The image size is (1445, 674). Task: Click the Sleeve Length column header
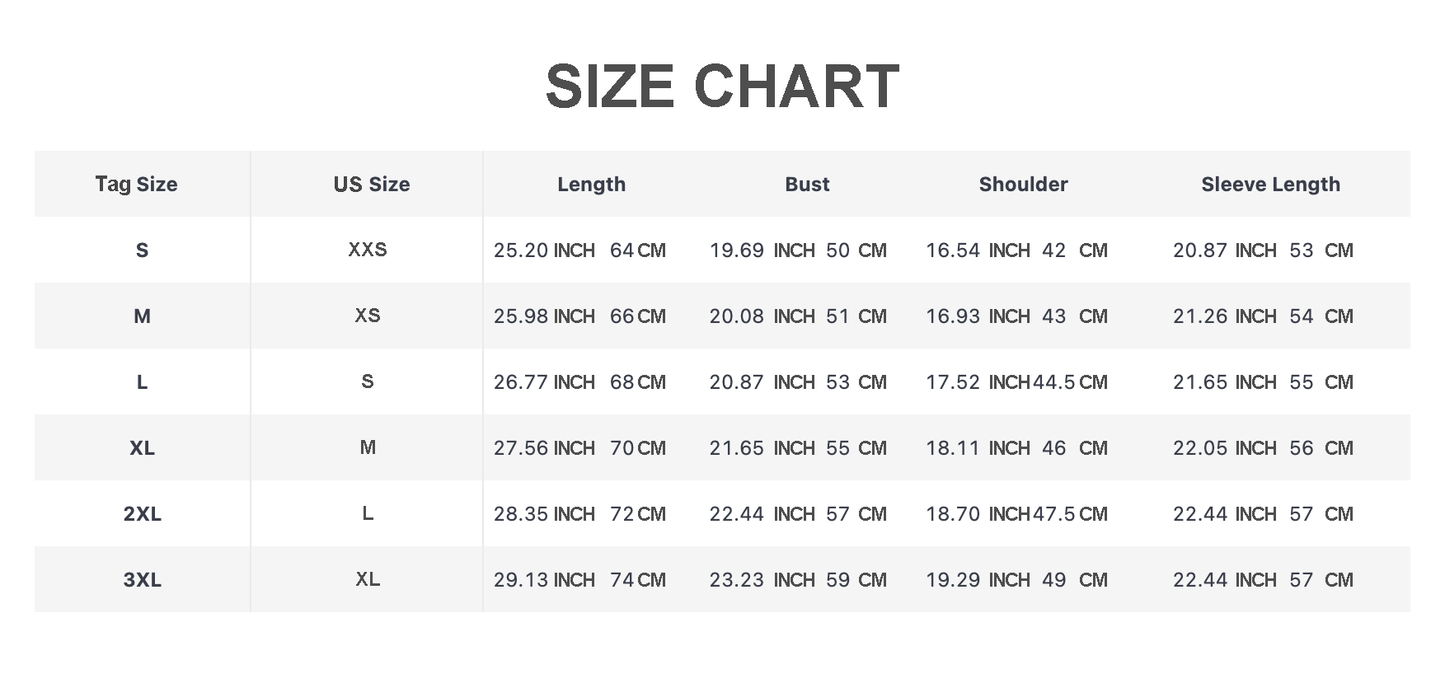click(1270, 184)
